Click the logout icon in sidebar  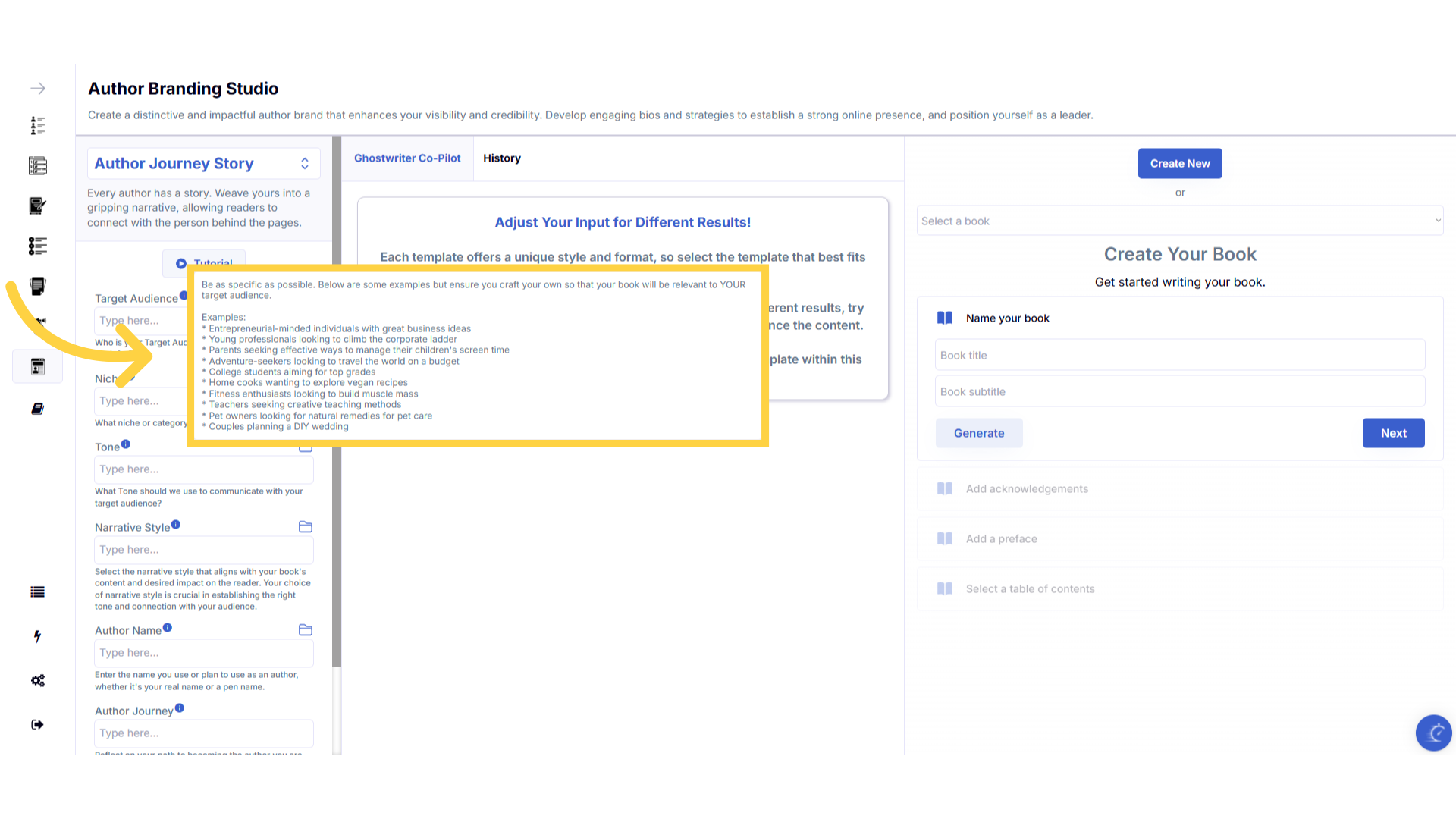click(x=37, y=724)
